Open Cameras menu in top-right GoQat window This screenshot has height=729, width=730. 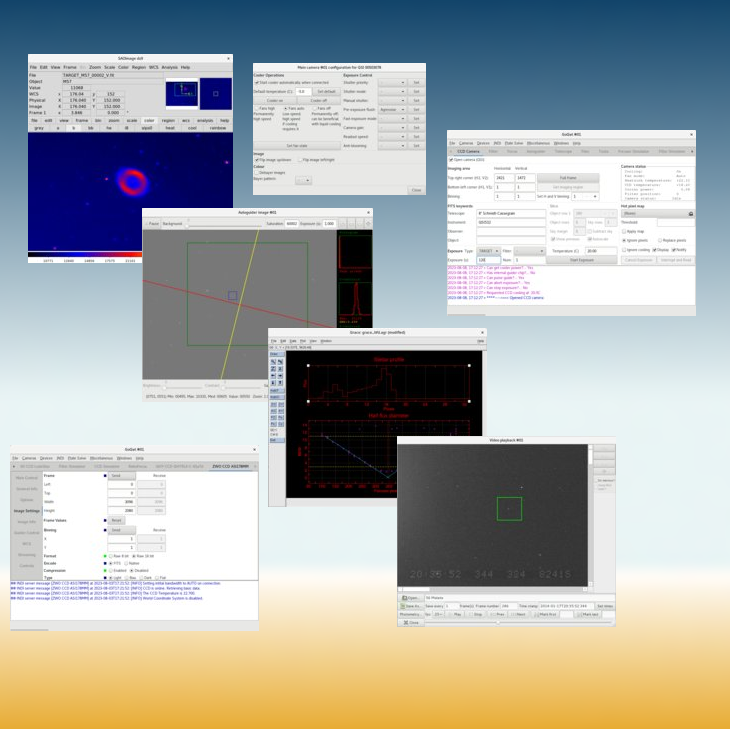pos(466,143)
